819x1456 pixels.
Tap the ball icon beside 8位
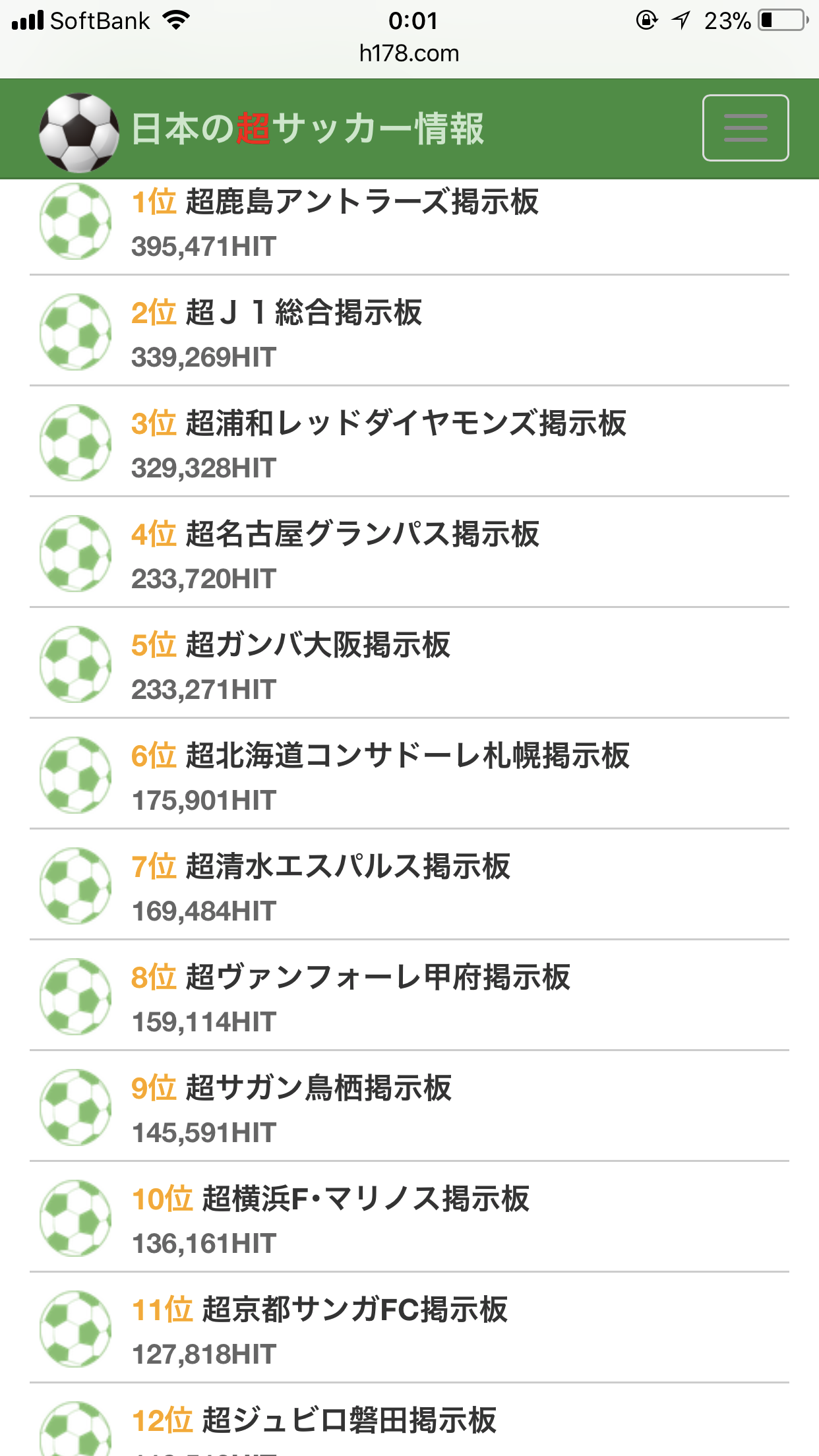76,996
